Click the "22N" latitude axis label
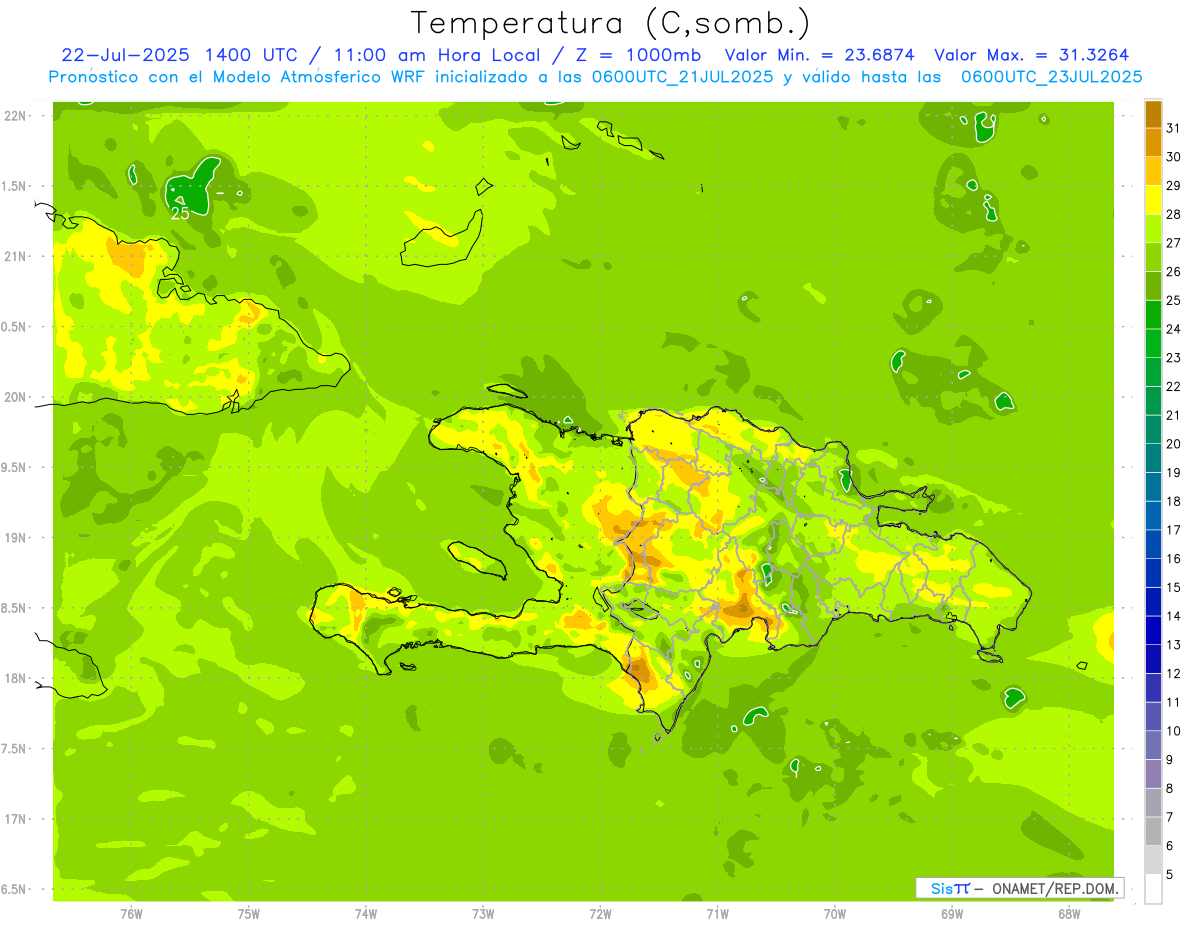The height and width of the screenshot is (927, 1200). 15,116
